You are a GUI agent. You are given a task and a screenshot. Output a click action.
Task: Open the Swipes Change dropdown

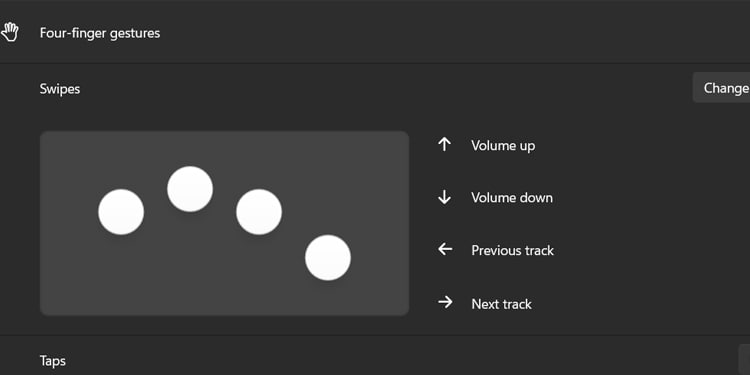[721, 88]
